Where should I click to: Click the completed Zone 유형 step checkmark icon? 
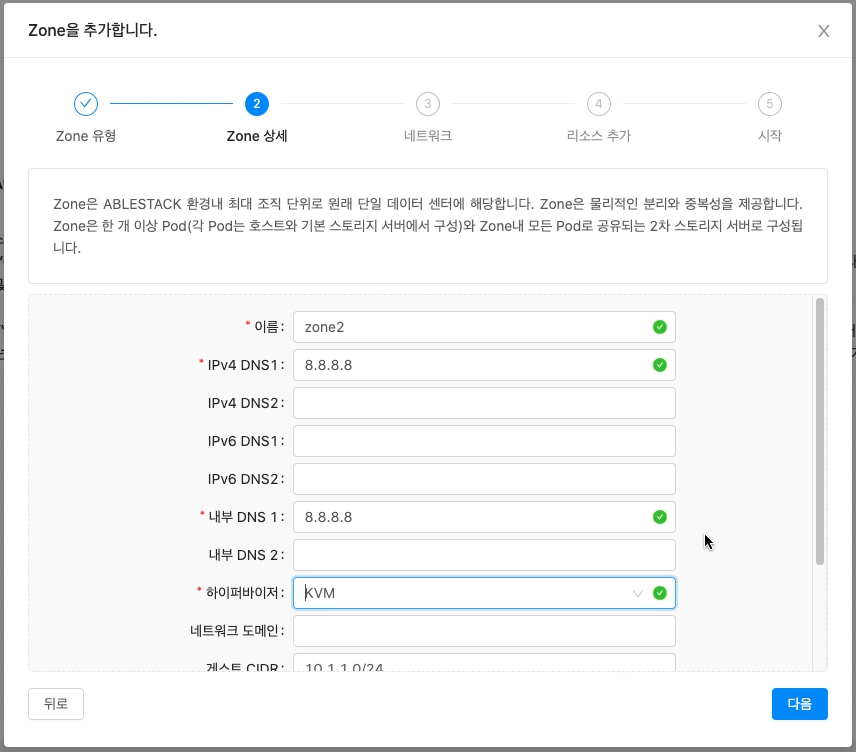(85, 103)
